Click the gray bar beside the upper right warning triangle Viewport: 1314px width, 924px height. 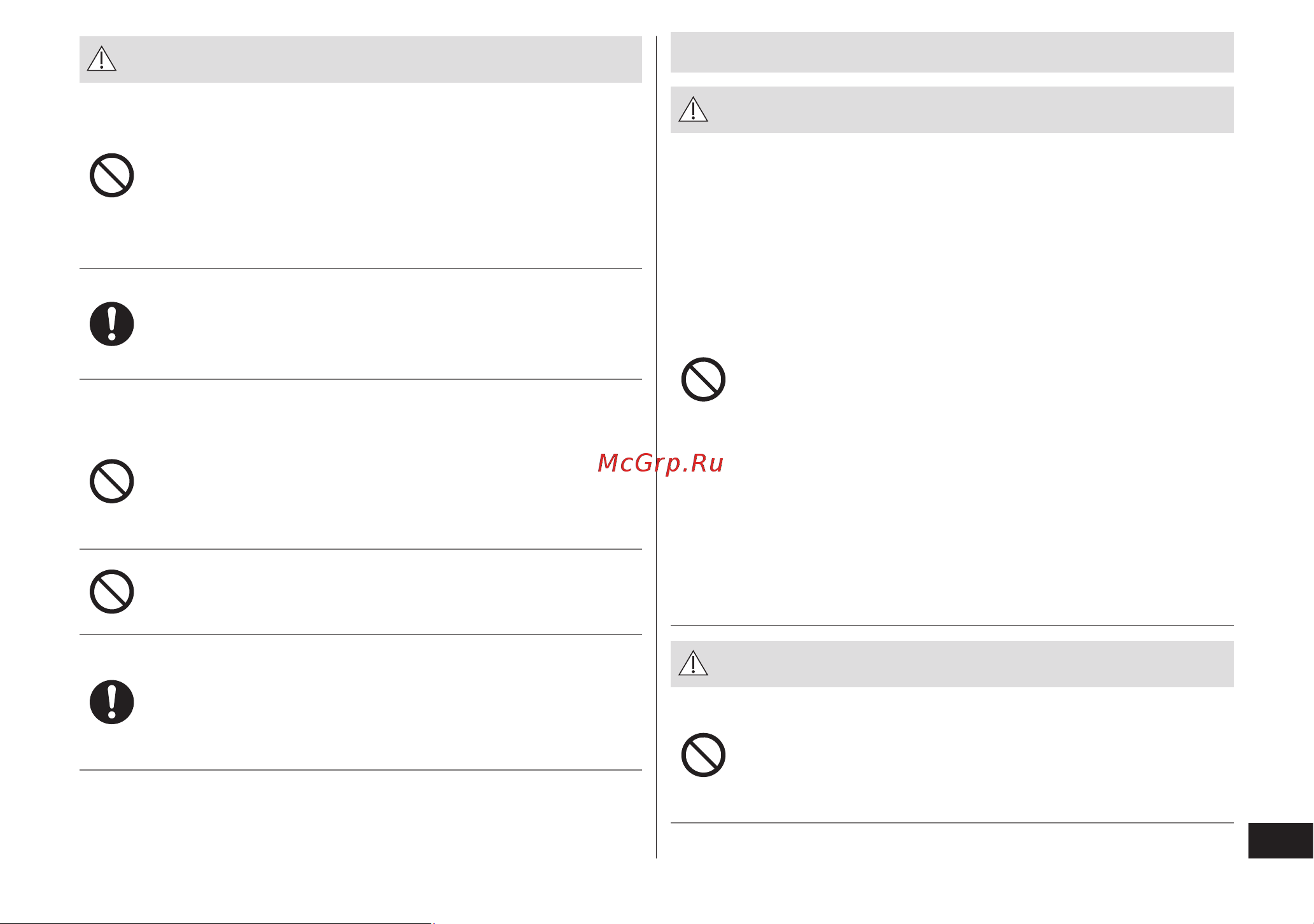[952, 109]
